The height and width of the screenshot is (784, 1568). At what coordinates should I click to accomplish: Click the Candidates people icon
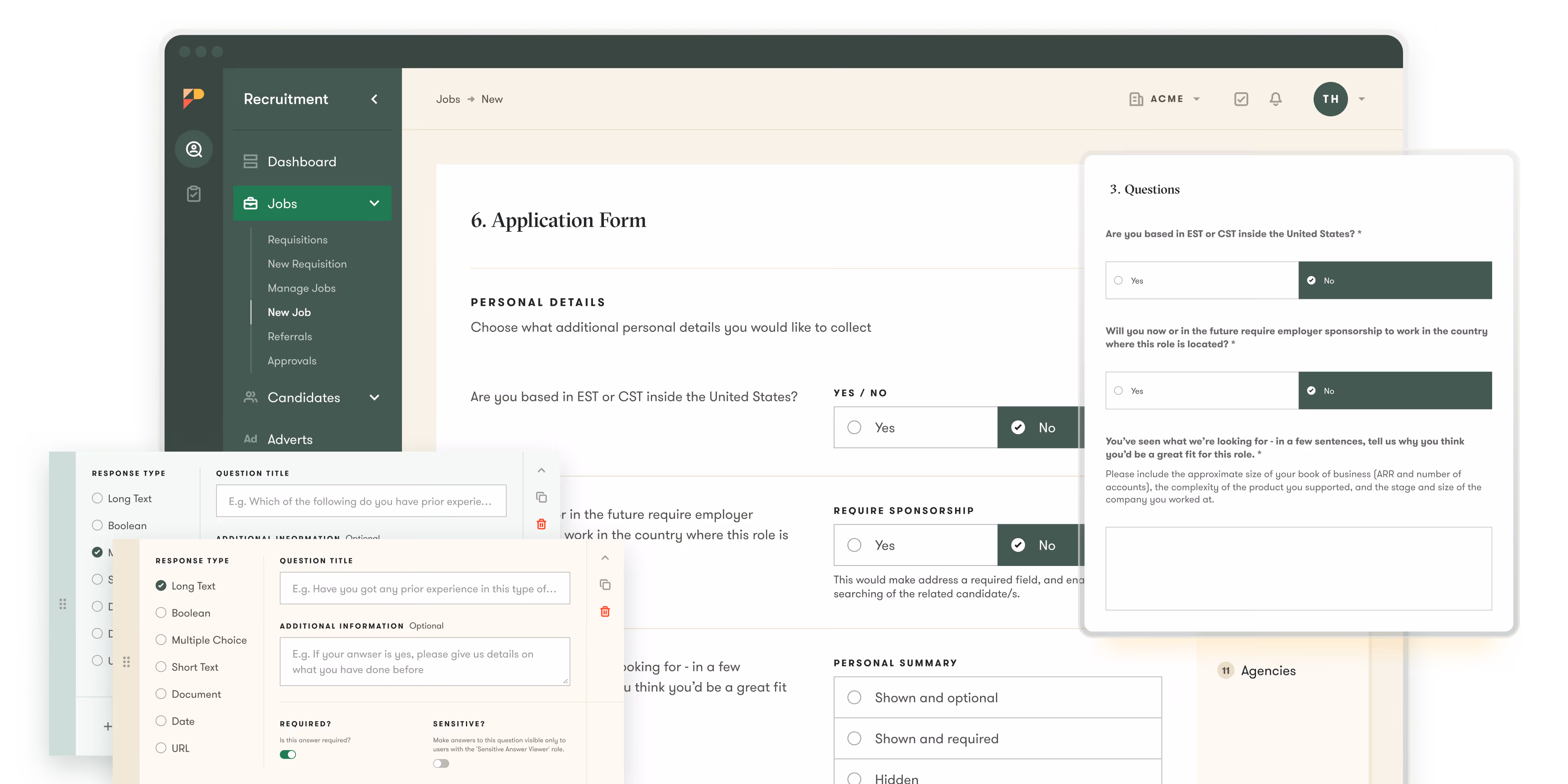pos(250,397)
